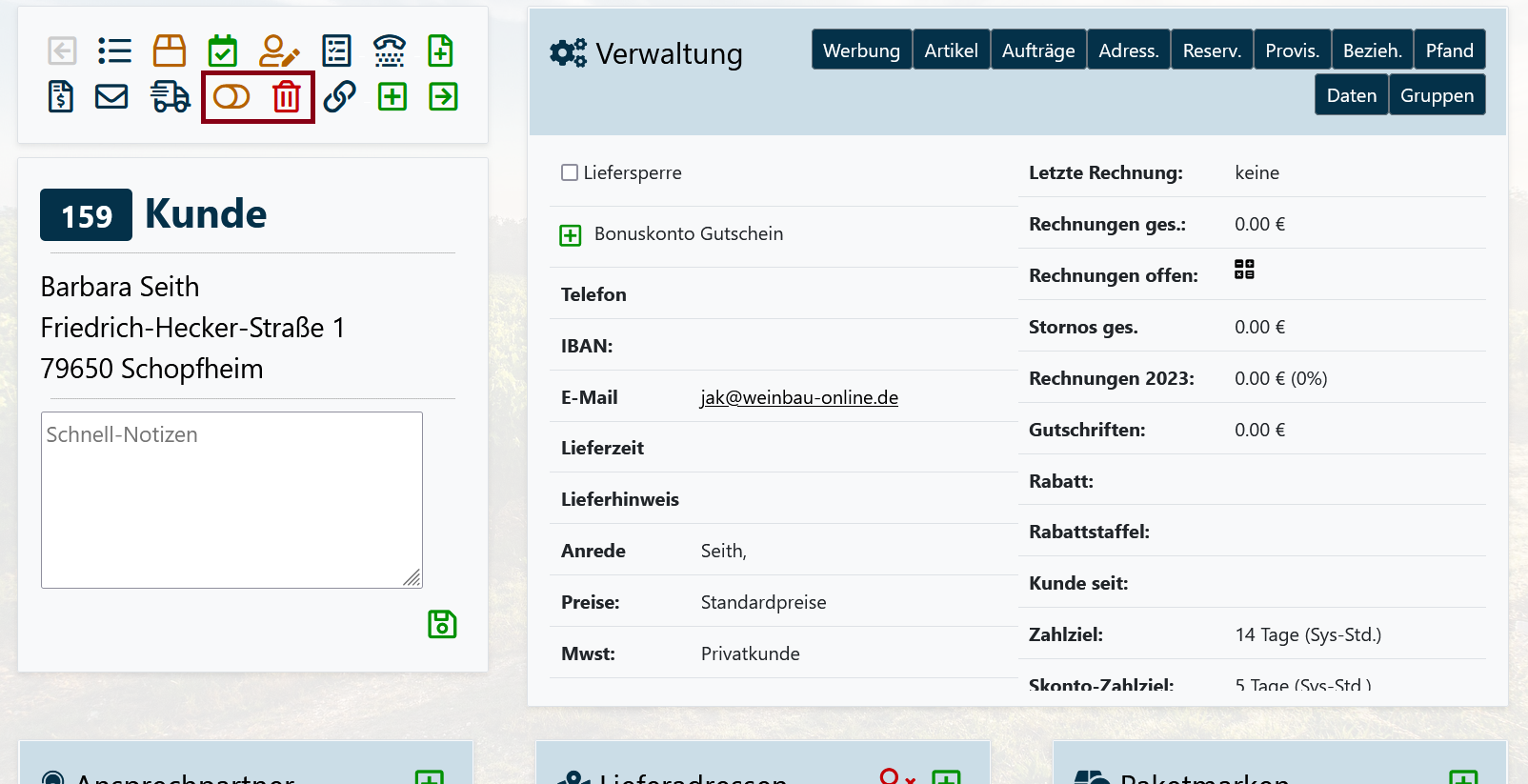Image resolution: width=1528 pixels, height=784 pixels.
Task: Save notes with green floppy disk icon
Action: click(x=442, y=625)
